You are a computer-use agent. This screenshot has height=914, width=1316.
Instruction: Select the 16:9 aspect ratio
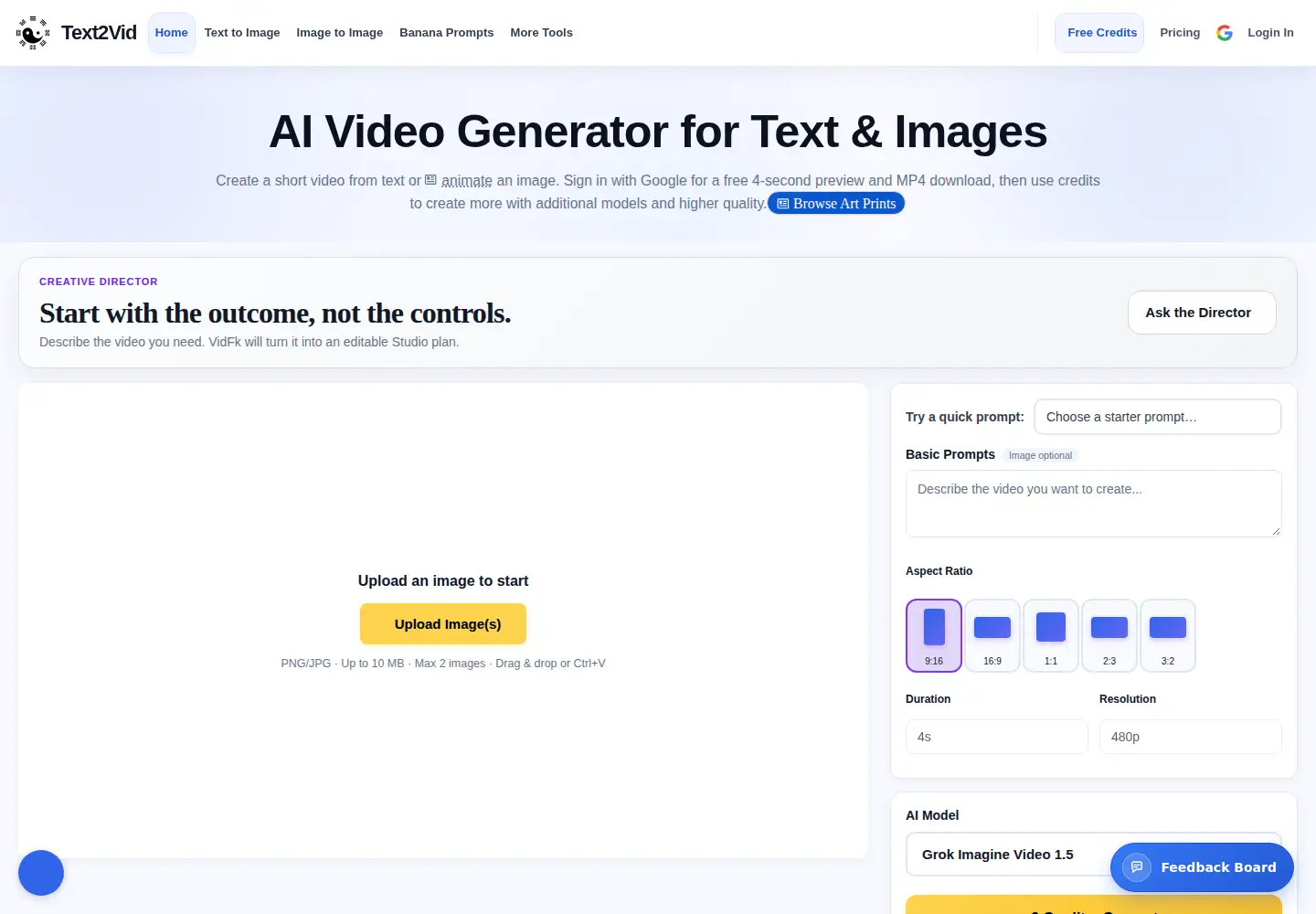pyautogui.click(x=992, y=635)
